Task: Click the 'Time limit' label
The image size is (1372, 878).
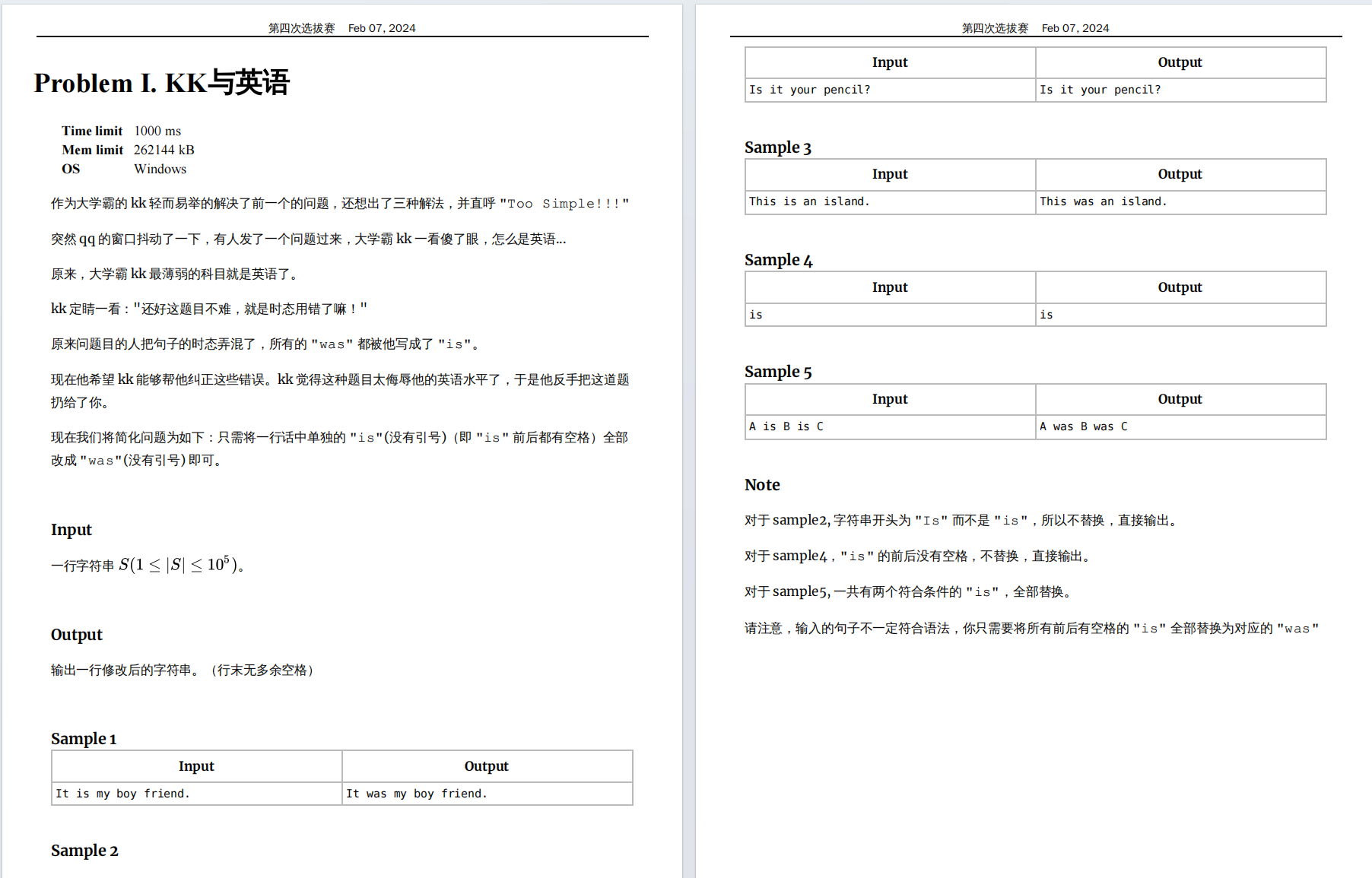Action: [92, 131]
